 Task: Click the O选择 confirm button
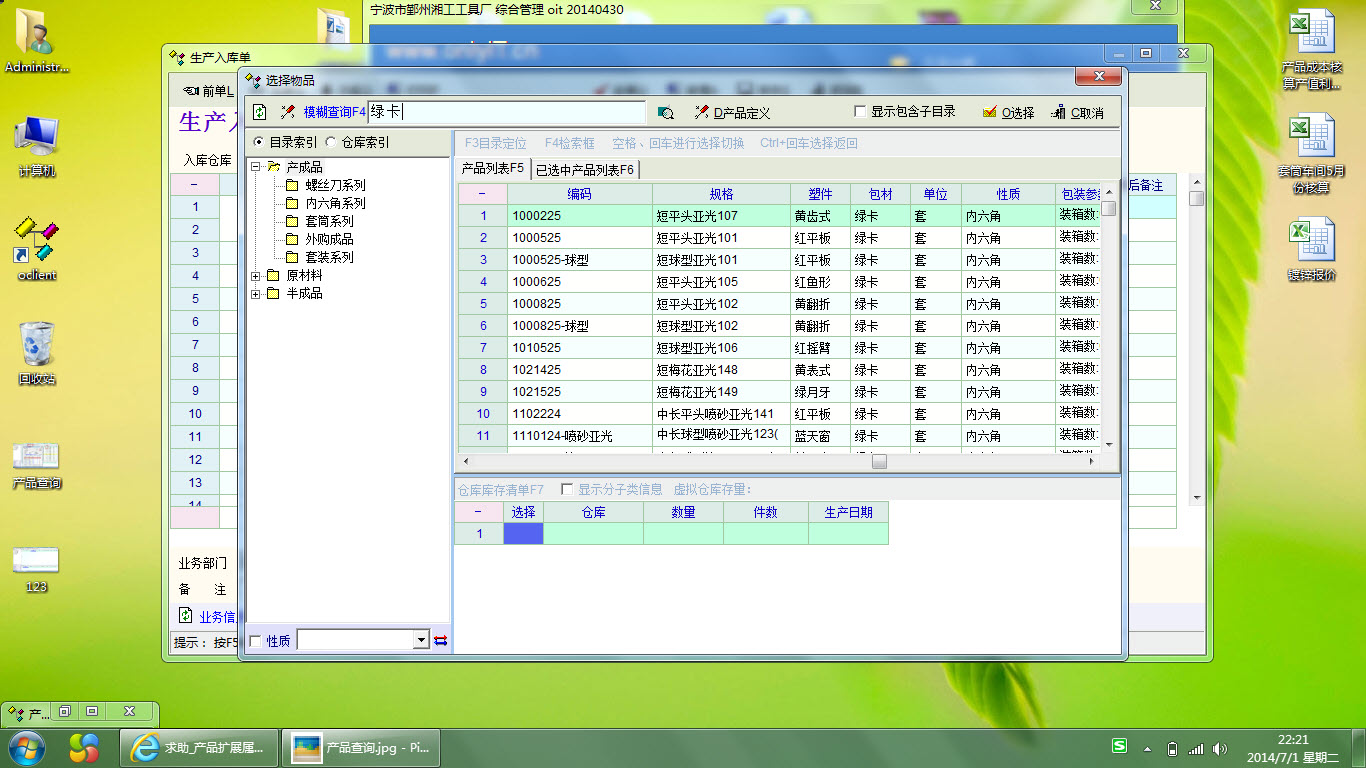point(1009,113)
